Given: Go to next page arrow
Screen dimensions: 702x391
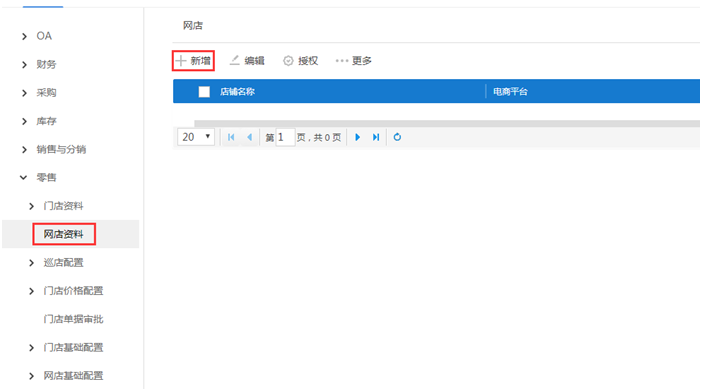Looking at the screenshot, I should pos(357,137).
